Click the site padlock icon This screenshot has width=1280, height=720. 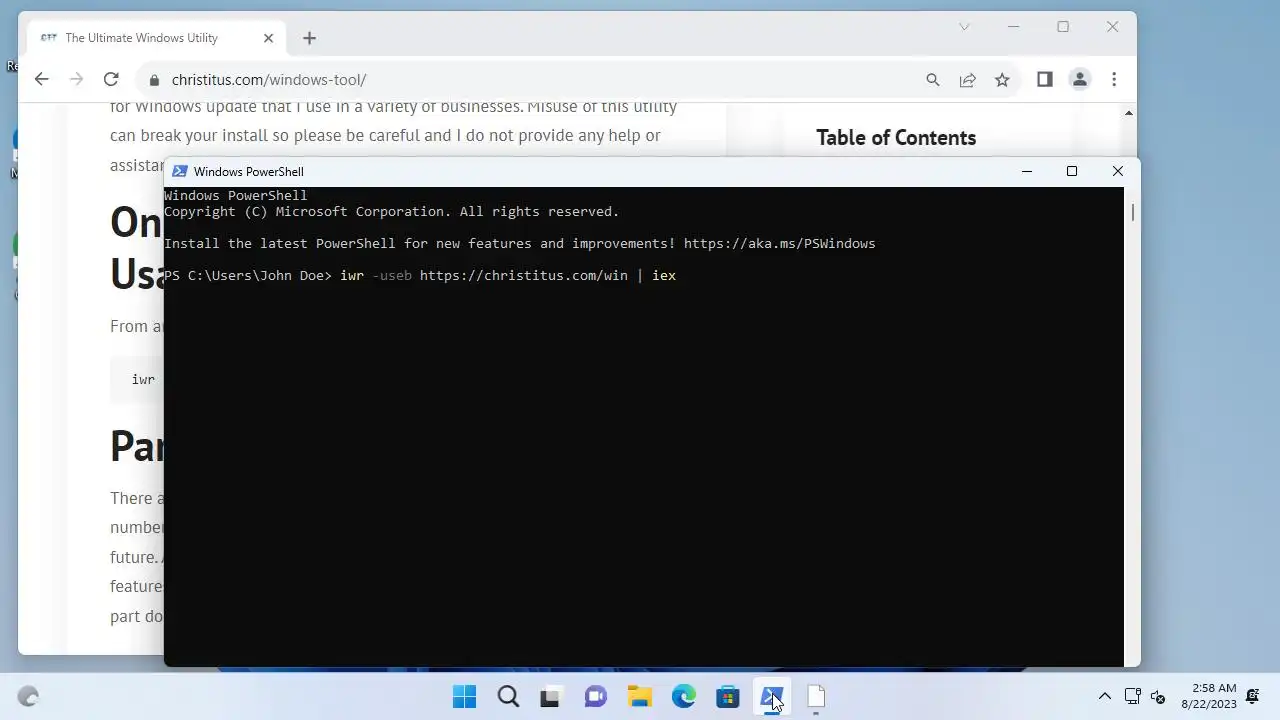point(153,80)
